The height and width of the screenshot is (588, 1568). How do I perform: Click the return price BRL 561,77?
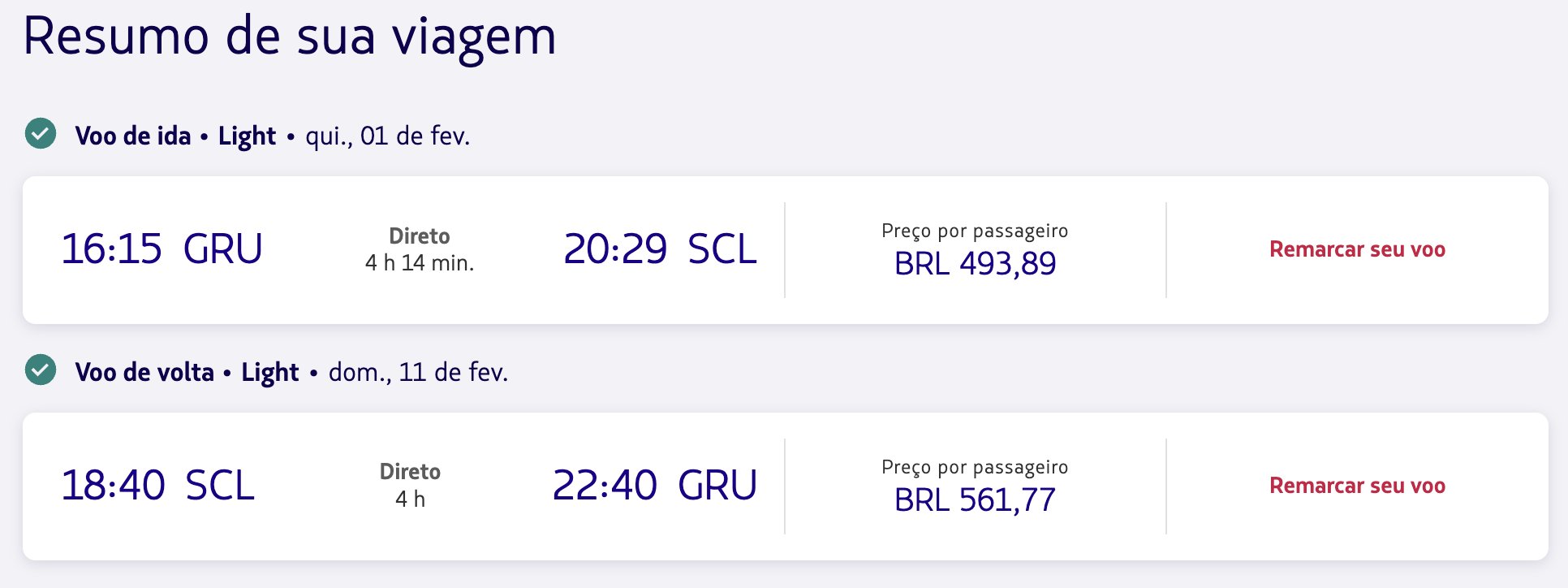coord(975,500)
